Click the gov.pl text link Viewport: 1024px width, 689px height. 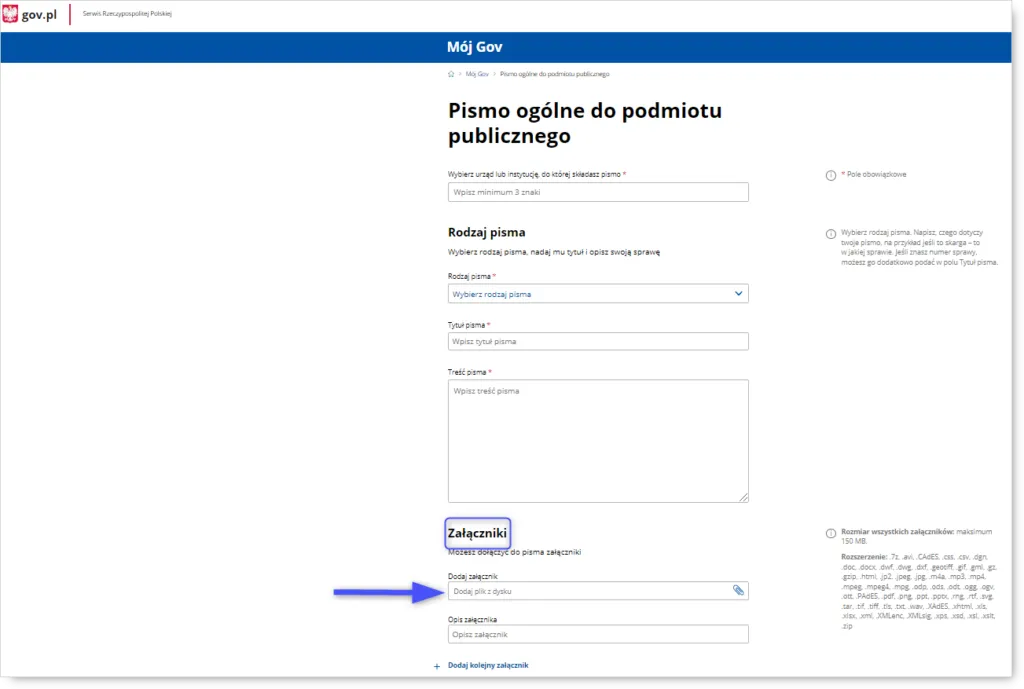click(39, 14)
